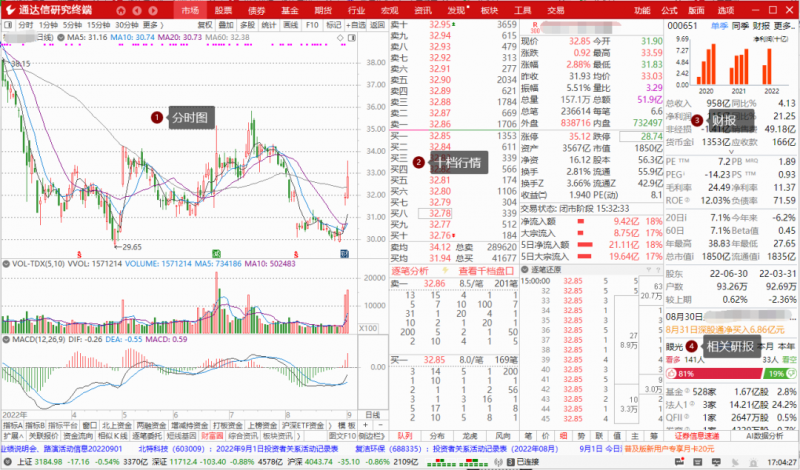The width and height of the screenshot is (800, 470).
Task: Select 同季 in the financial panel
Action: point(741,26)
